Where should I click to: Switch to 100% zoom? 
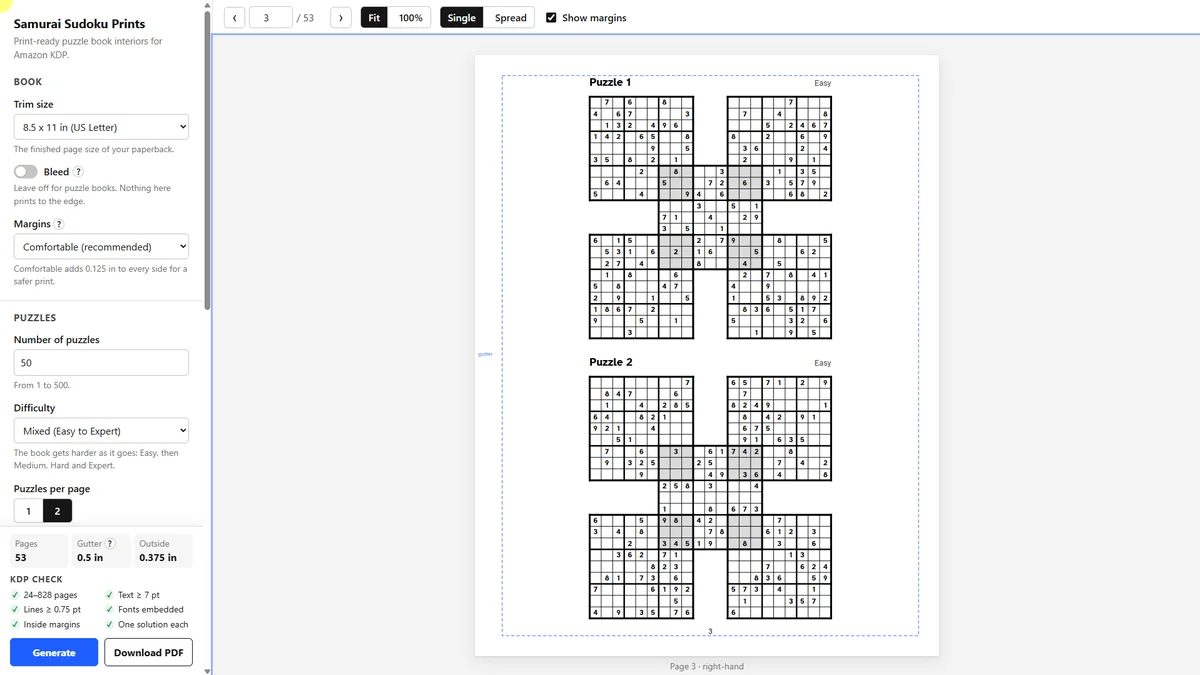(410, 18)
